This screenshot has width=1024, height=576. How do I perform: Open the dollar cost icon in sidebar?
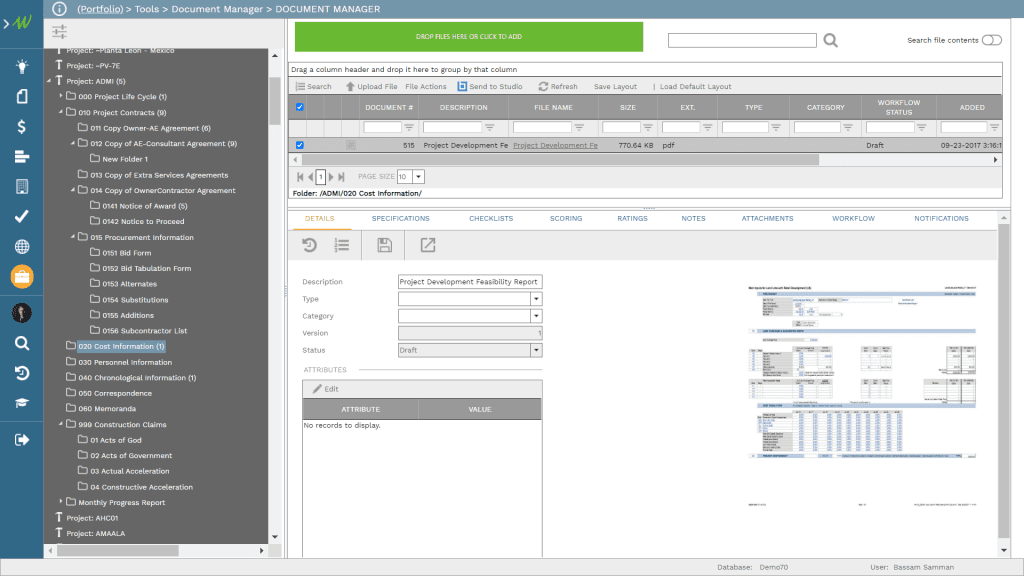[22, 127]
